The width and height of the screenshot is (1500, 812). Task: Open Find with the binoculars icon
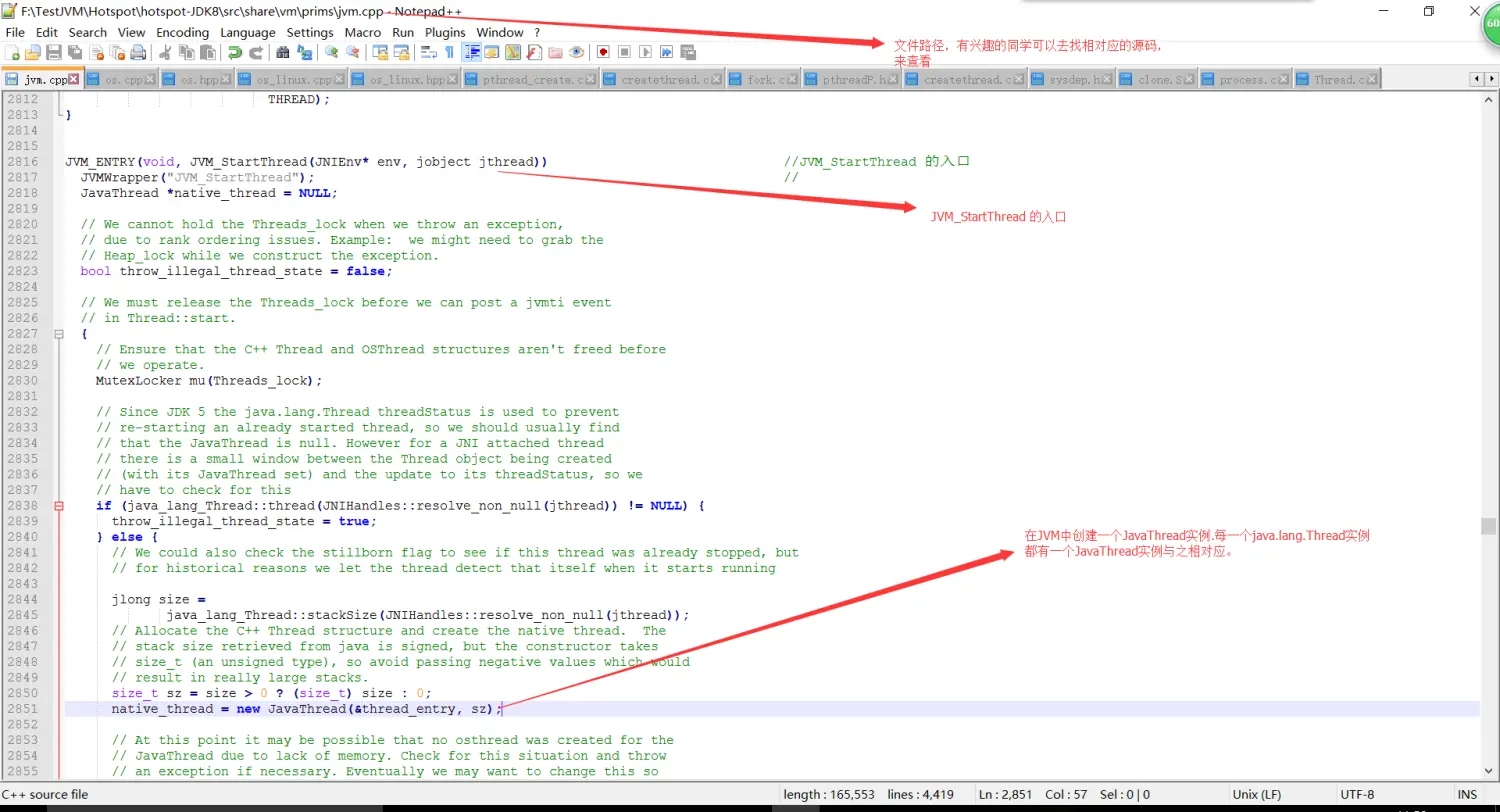coord(282,52)
